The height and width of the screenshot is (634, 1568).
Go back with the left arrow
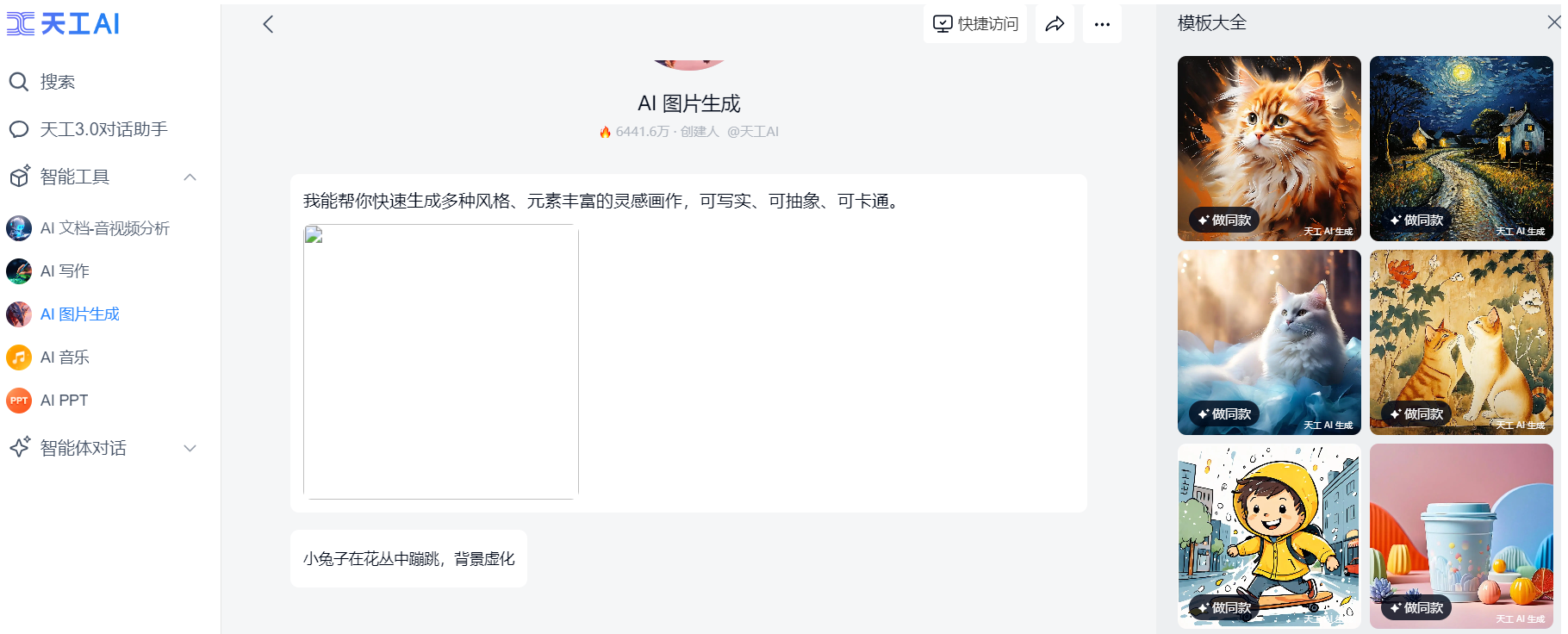pyautogui.click(x=268, y=24)
